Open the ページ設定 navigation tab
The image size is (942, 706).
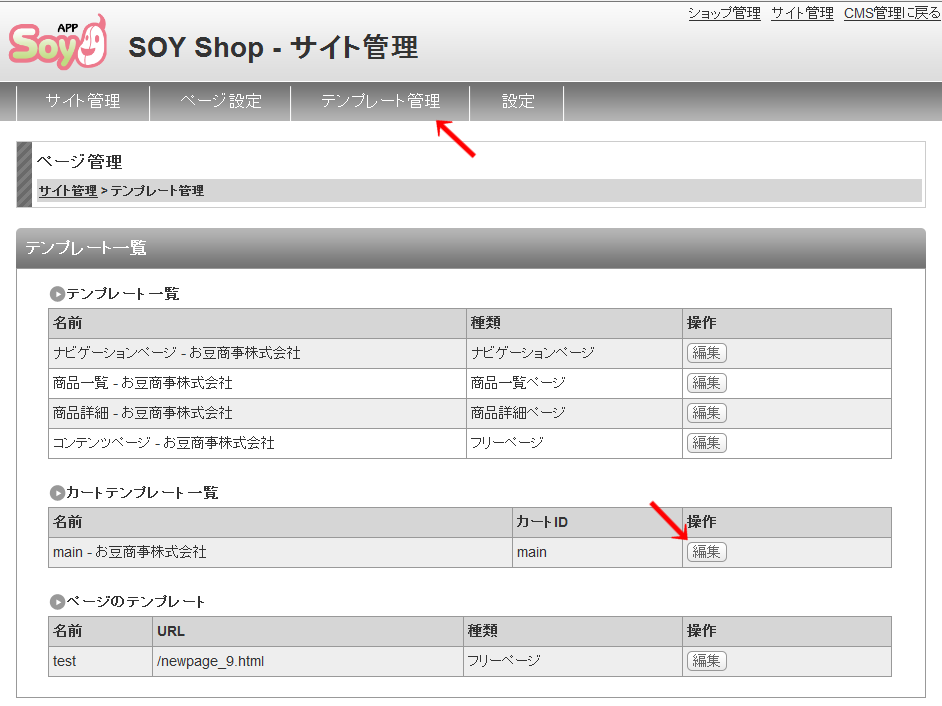tap(220, 101)
